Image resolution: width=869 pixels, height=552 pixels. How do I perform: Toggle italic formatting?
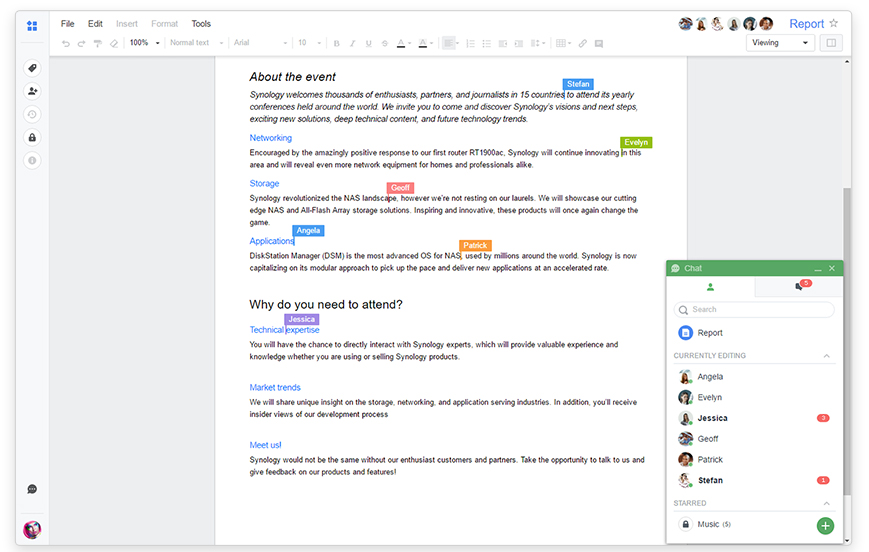coord(352,43)
